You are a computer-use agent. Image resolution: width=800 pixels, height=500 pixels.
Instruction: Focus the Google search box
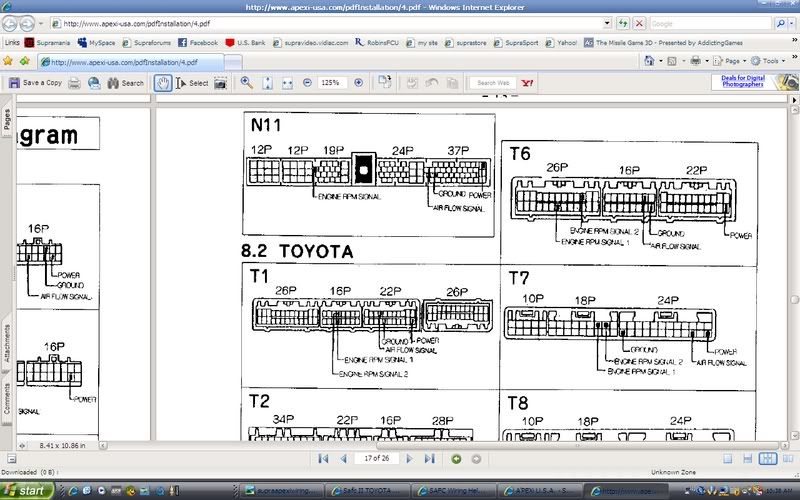710,23
